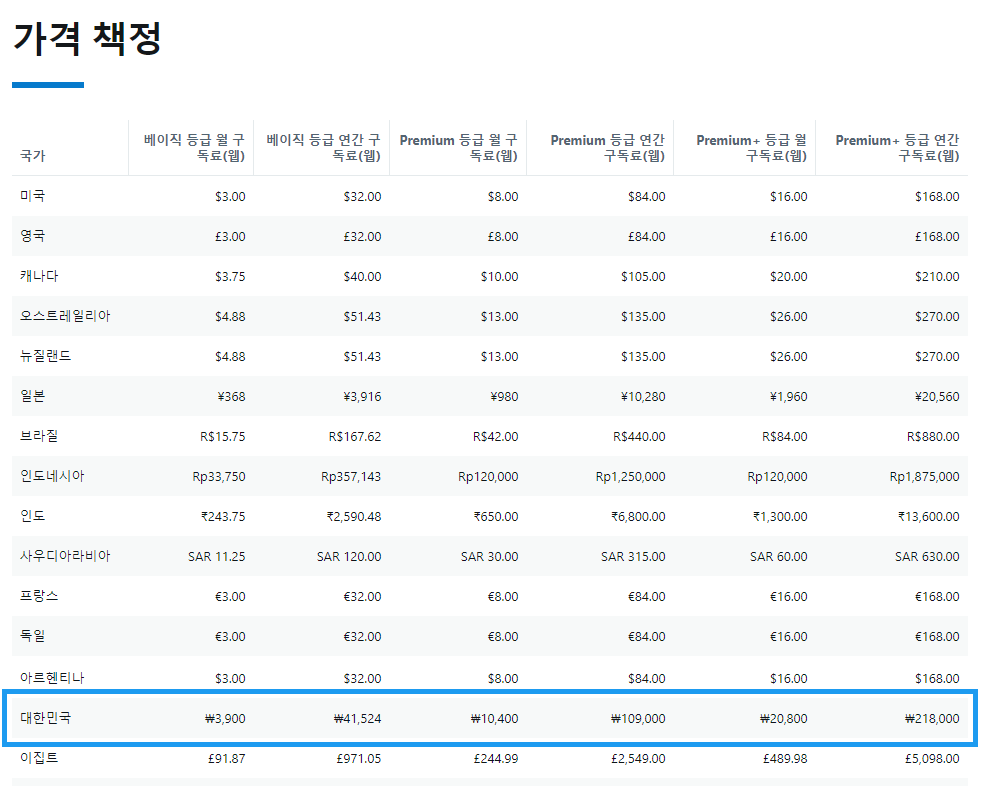Click the £84.00 cell in 영국 row

(x=647, y=236)
